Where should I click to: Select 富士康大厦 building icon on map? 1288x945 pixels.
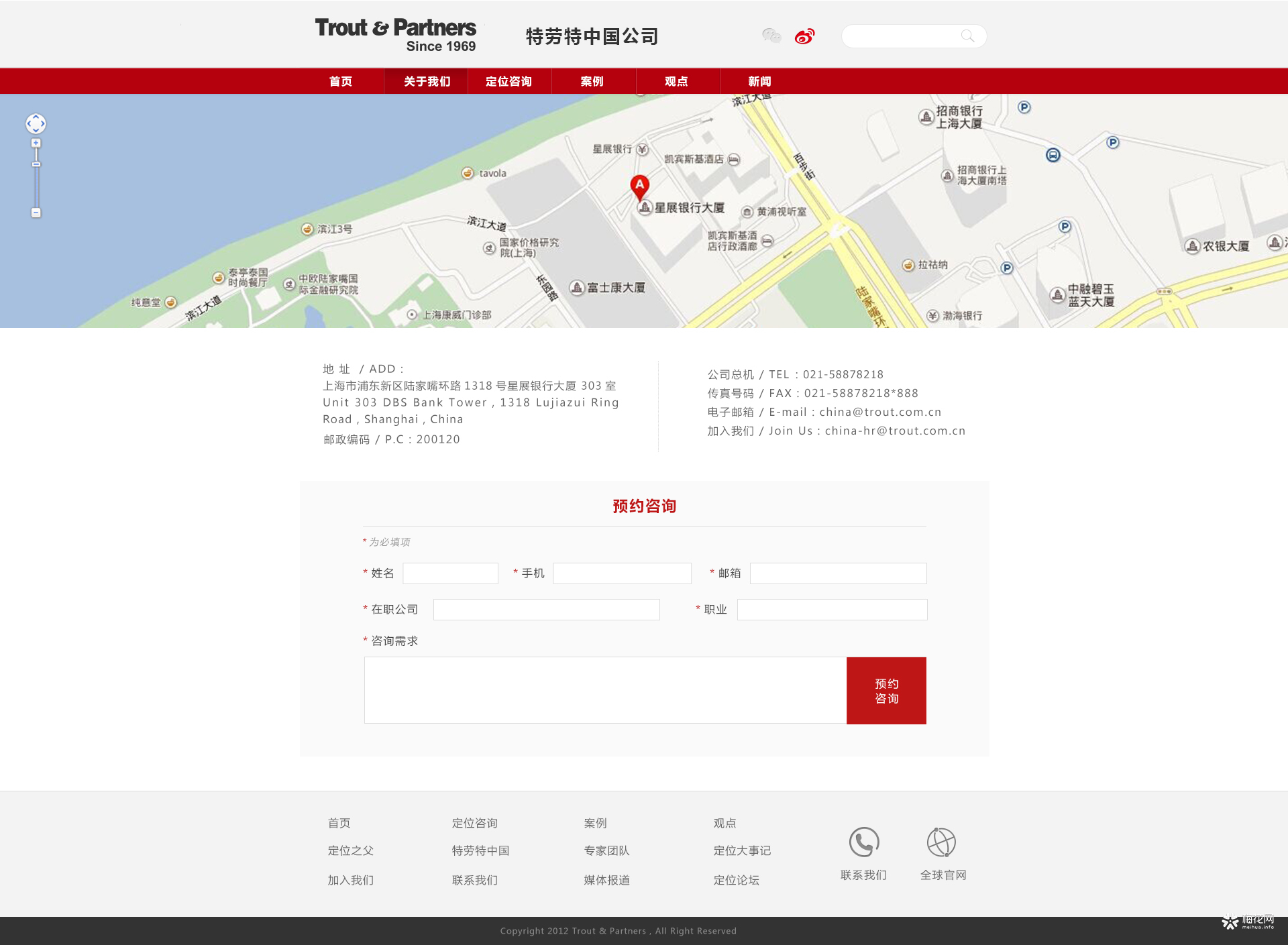[x=576, y=288]
